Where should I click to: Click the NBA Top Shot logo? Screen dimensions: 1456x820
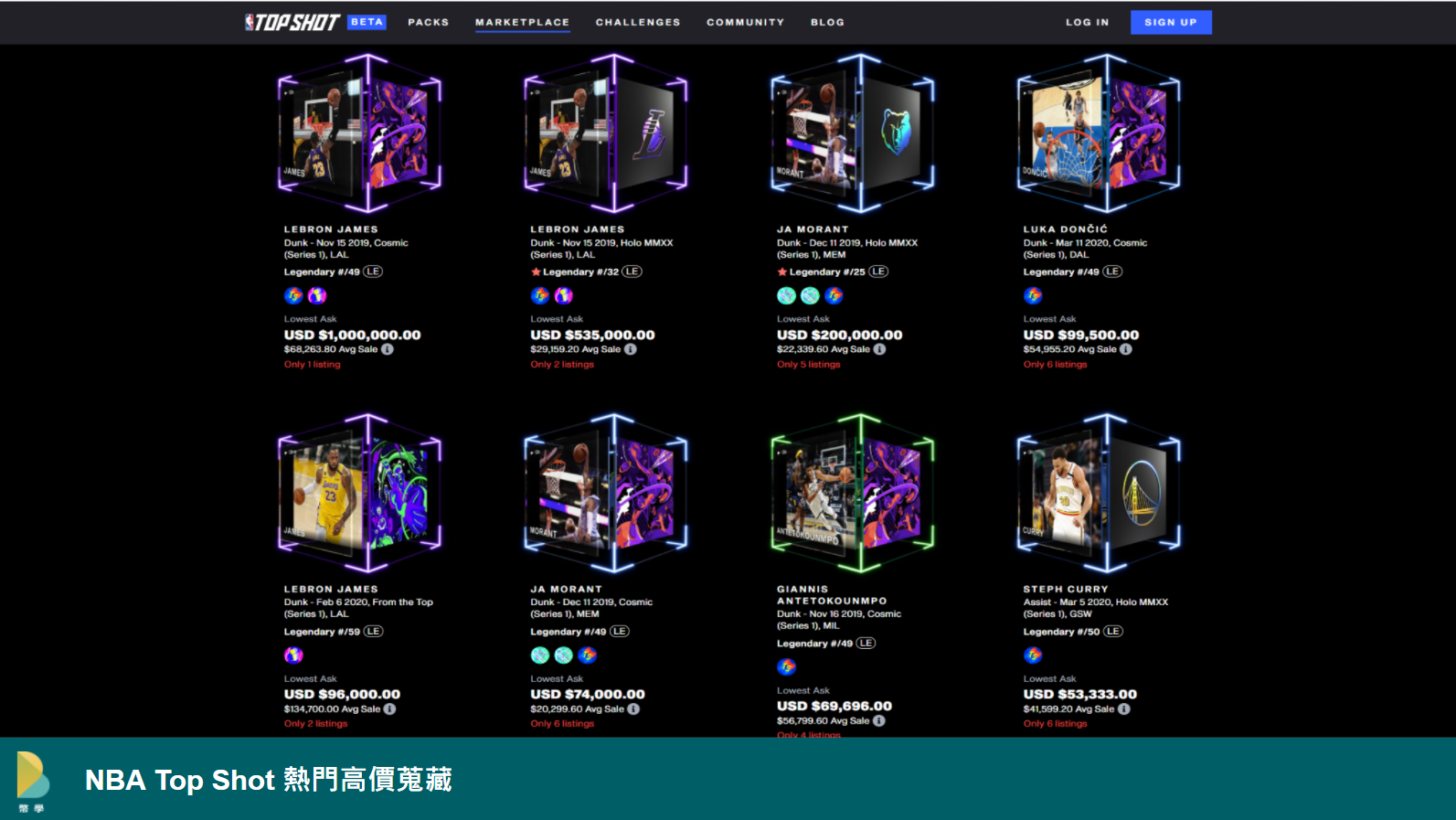292,22
